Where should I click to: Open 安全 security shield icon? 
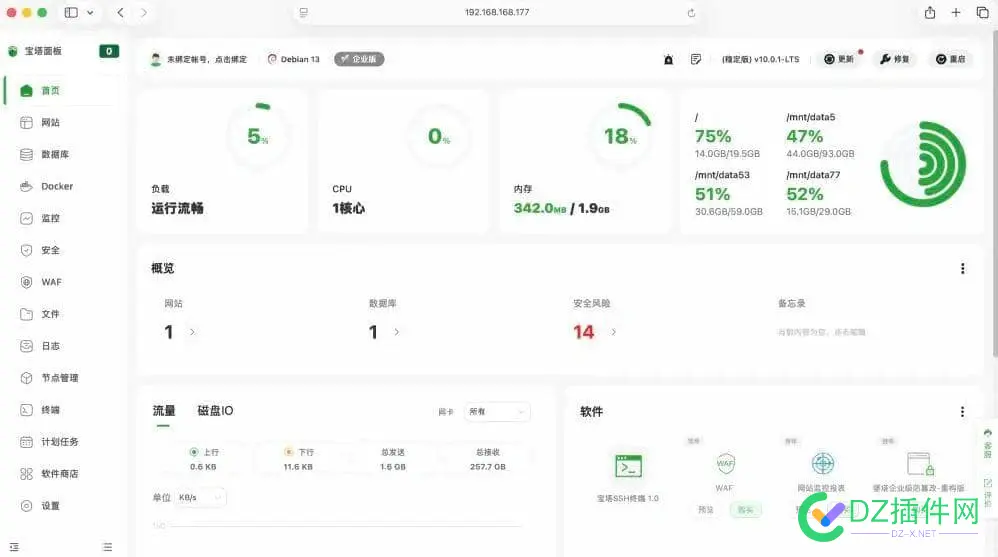tap(26, 250)
